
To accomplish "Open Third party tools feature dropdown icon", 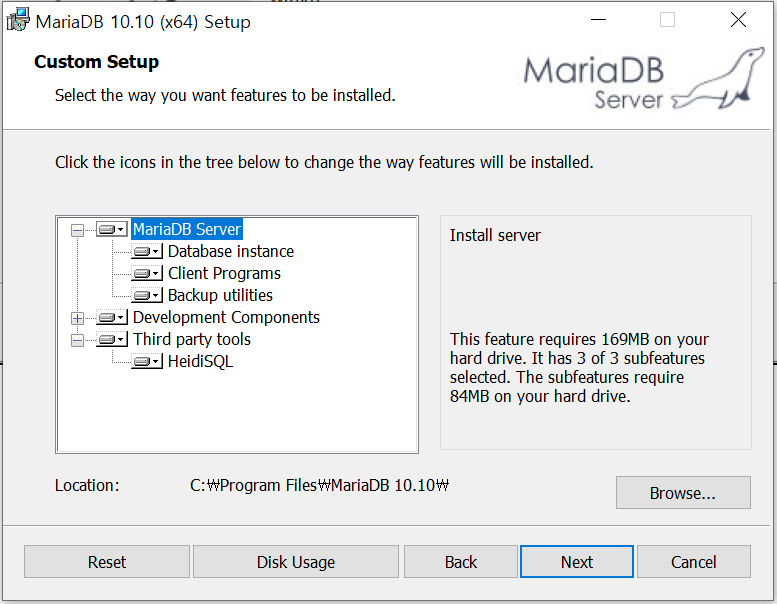I will point(112,339).
